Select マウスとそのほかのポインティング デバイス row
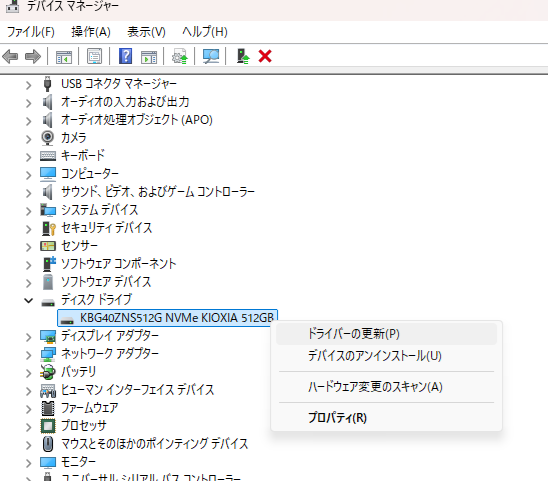The width and height of the screenshot is (548, 481). coord(154,444)
